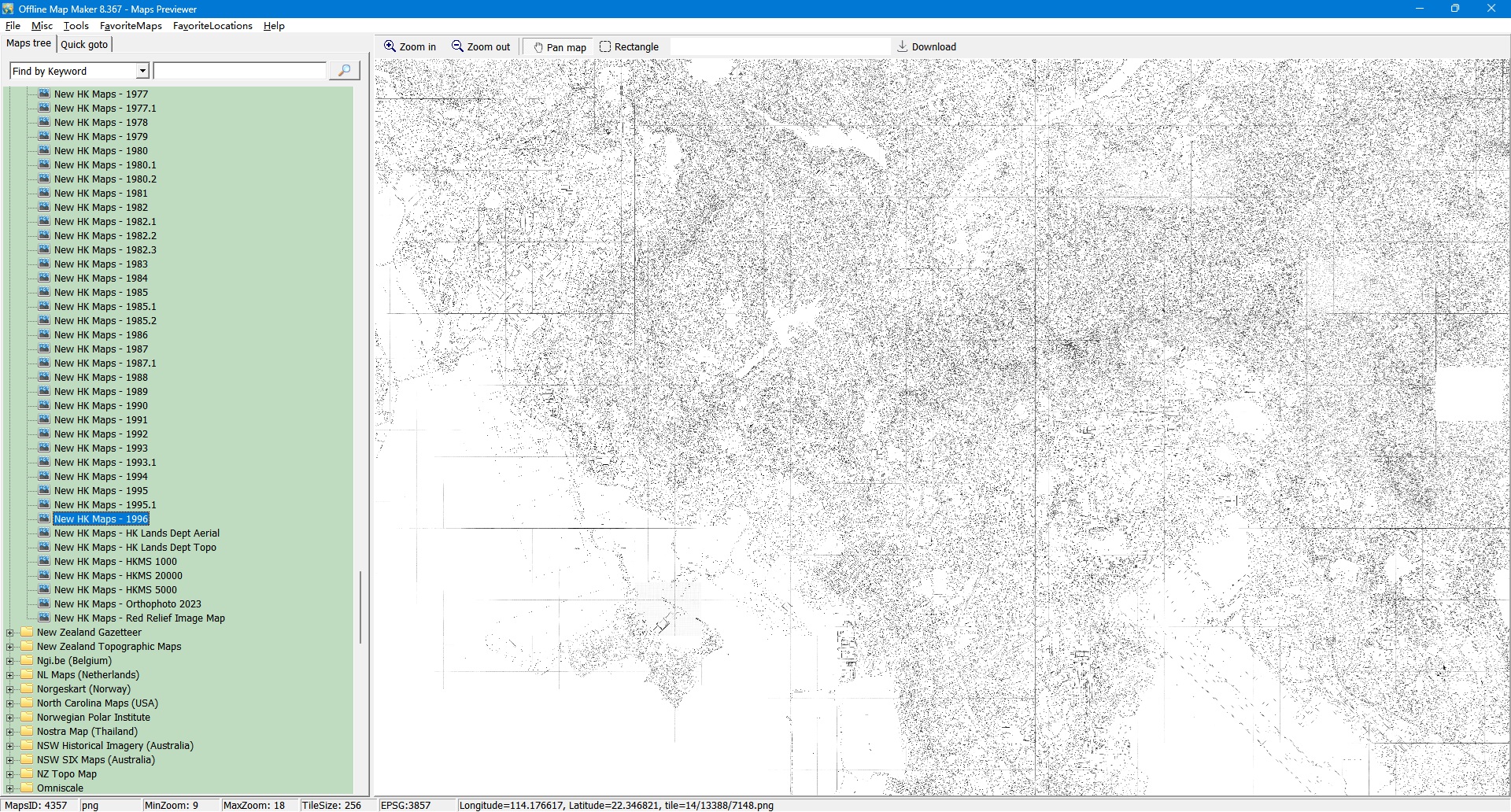Switch to the Quick goto tab
The width and height of the screenshot is (1511, 812).
coord(84,44)
